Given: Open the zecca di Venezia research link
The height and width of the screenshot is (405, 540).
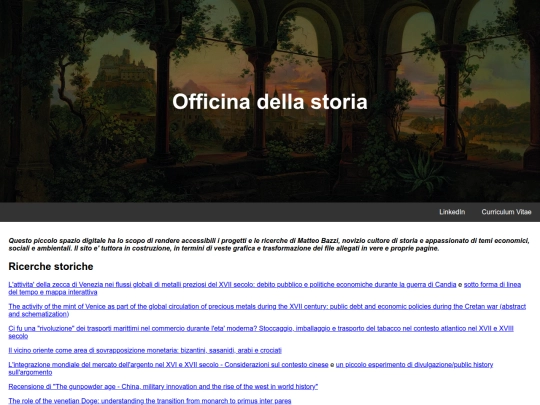Looking at the screenshot, I should click(232, 284).
